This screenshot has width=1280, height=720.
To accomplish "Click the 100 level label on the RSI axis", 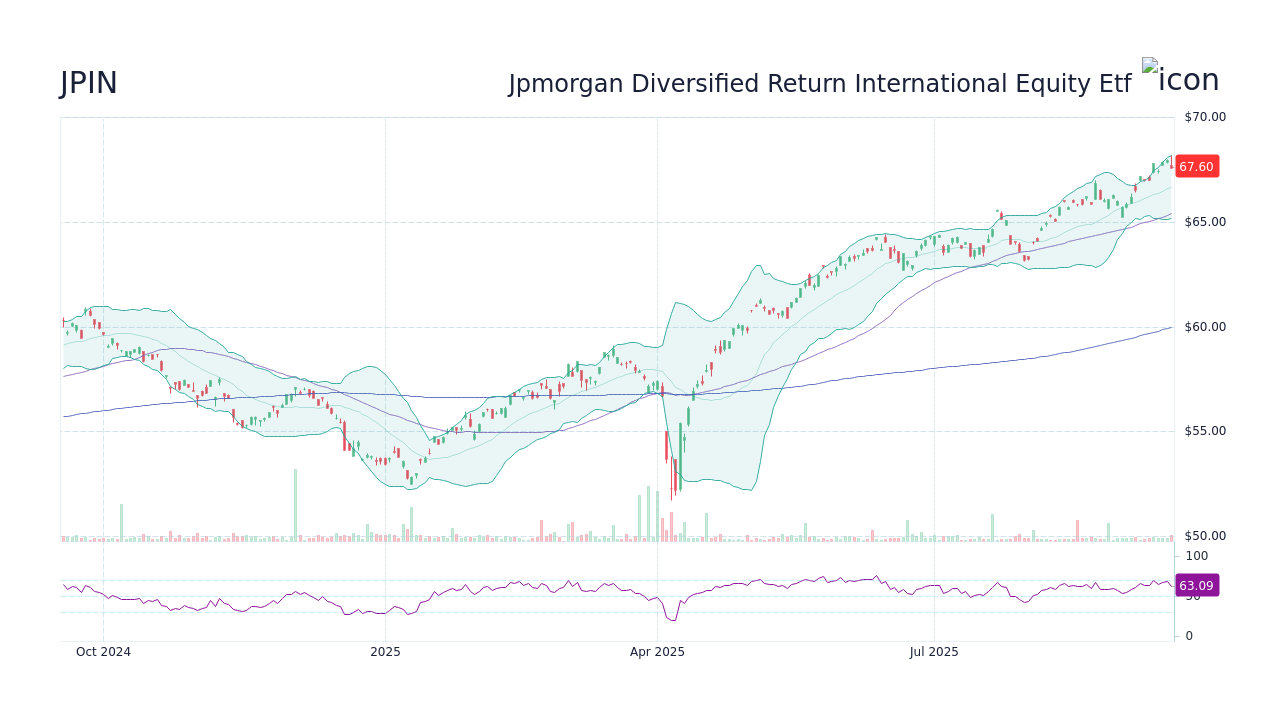I will click(x=1197, y=556).
